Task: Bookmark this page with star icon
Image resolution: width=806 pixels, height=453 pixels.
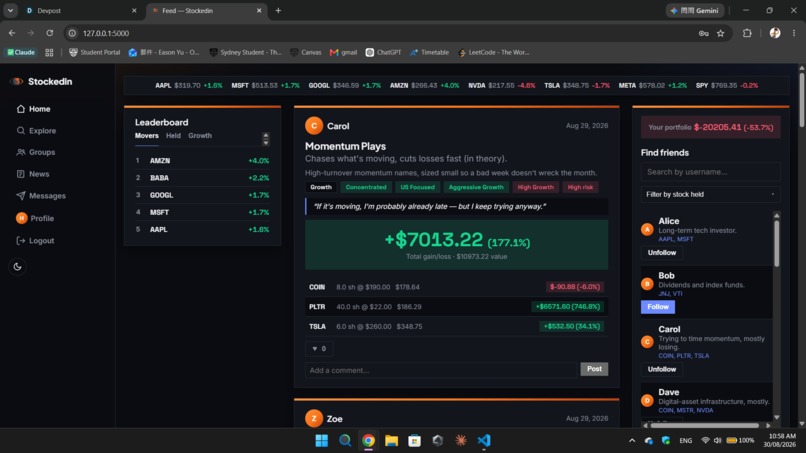Action: (x=721, y=33)
